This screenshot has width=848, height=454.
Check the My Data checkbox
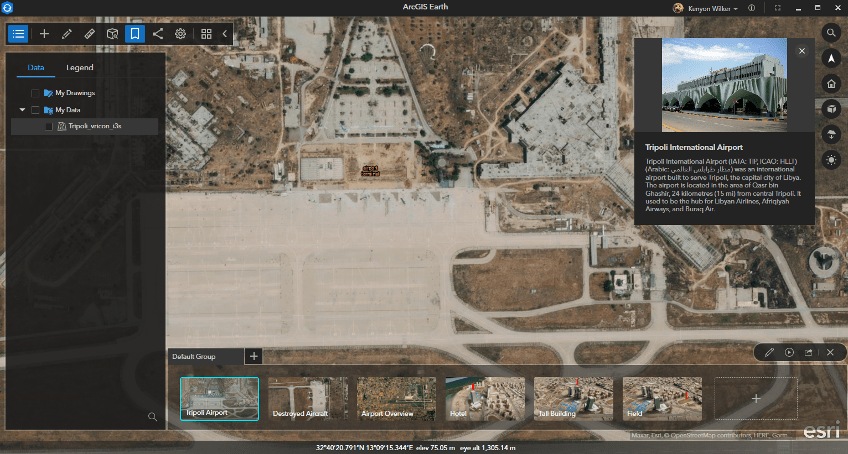point(35,110)
